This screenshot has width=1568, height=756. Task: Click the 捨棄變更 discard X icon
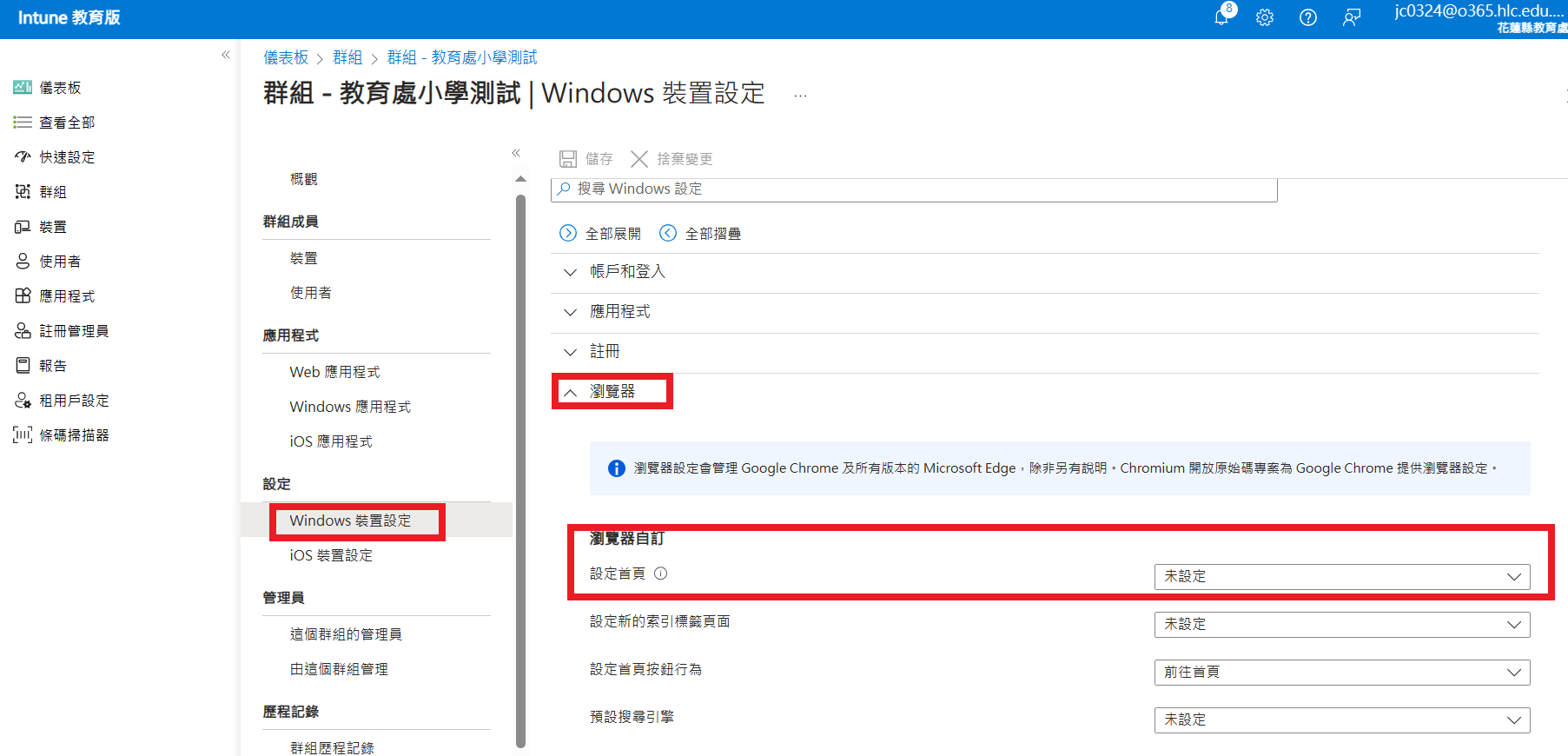pos(639,159)
